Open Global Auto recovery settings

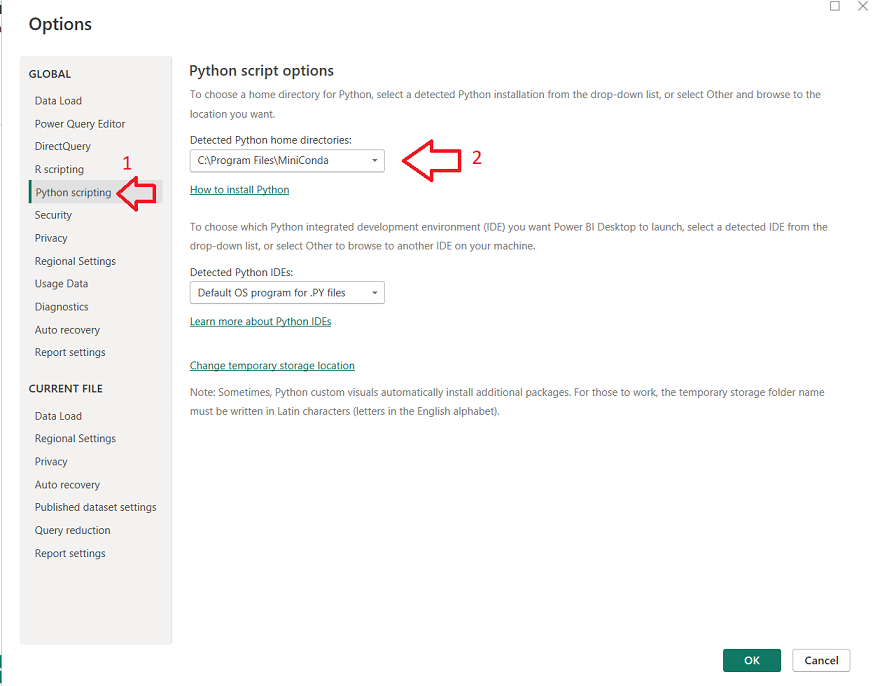pyautogui.click(x=67, y=329)
